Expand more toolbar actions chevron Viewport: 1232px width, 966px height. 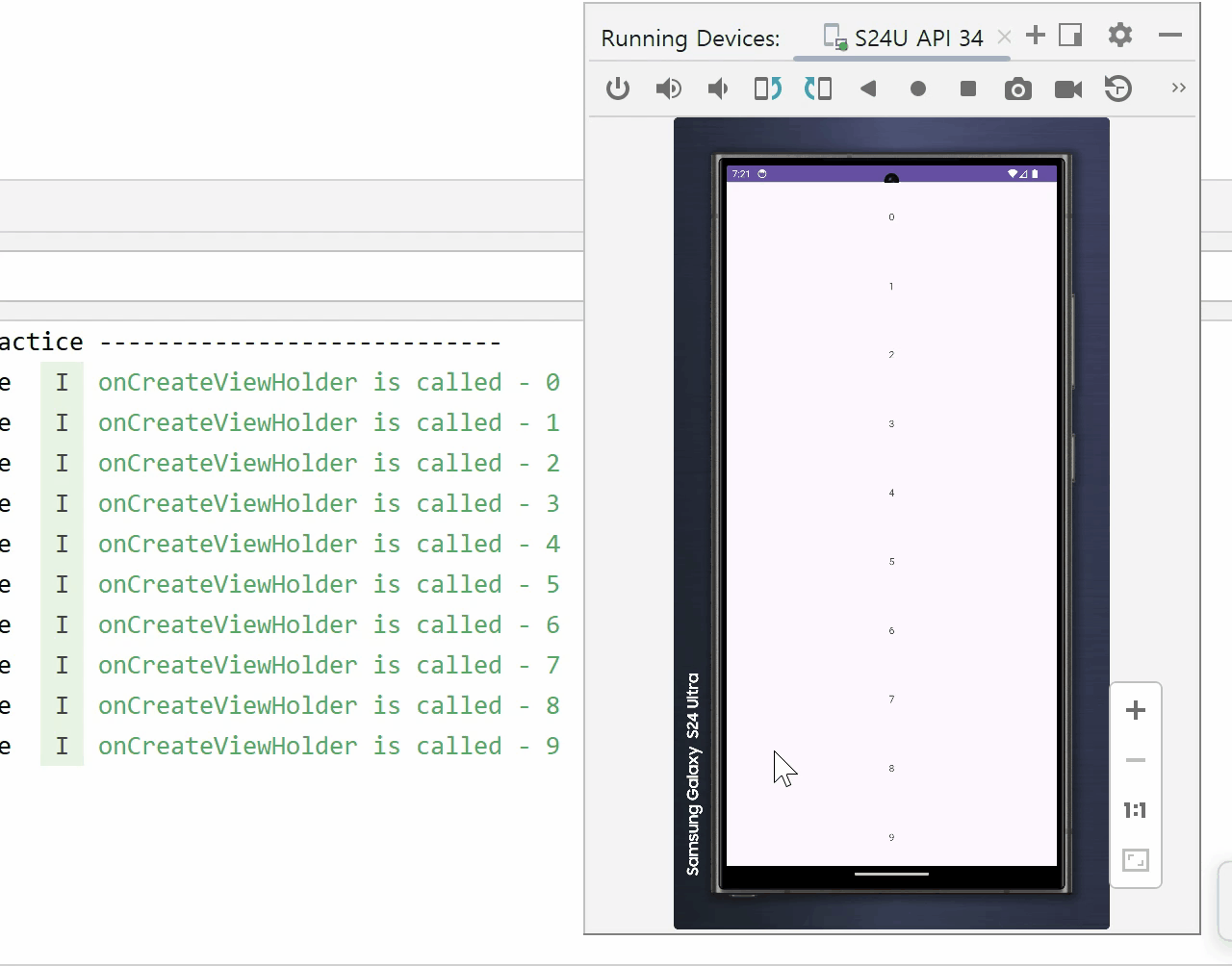click(x=1179, y=88)
